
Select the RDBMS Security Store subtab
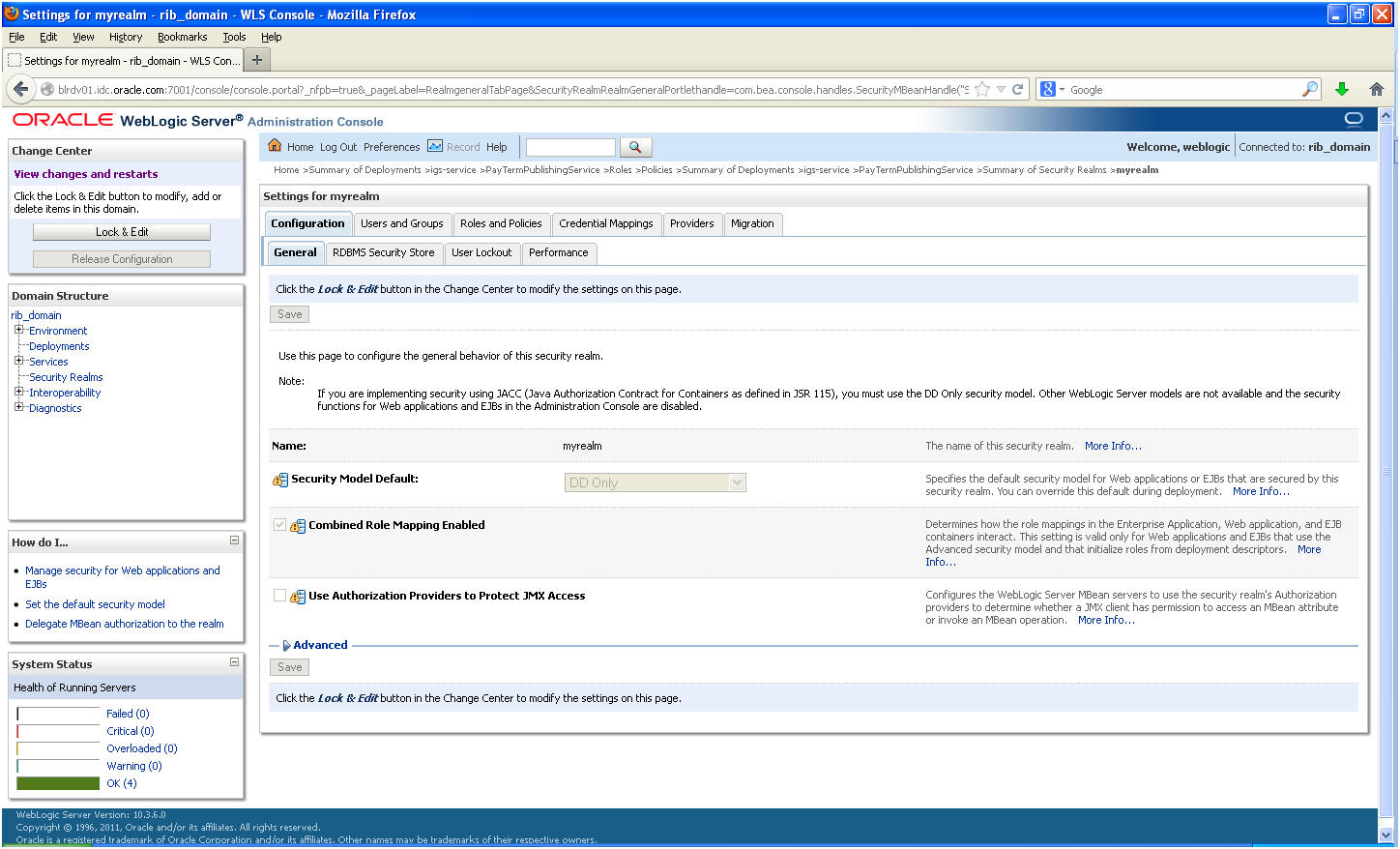pyautogui.click(x=384, y=252)
